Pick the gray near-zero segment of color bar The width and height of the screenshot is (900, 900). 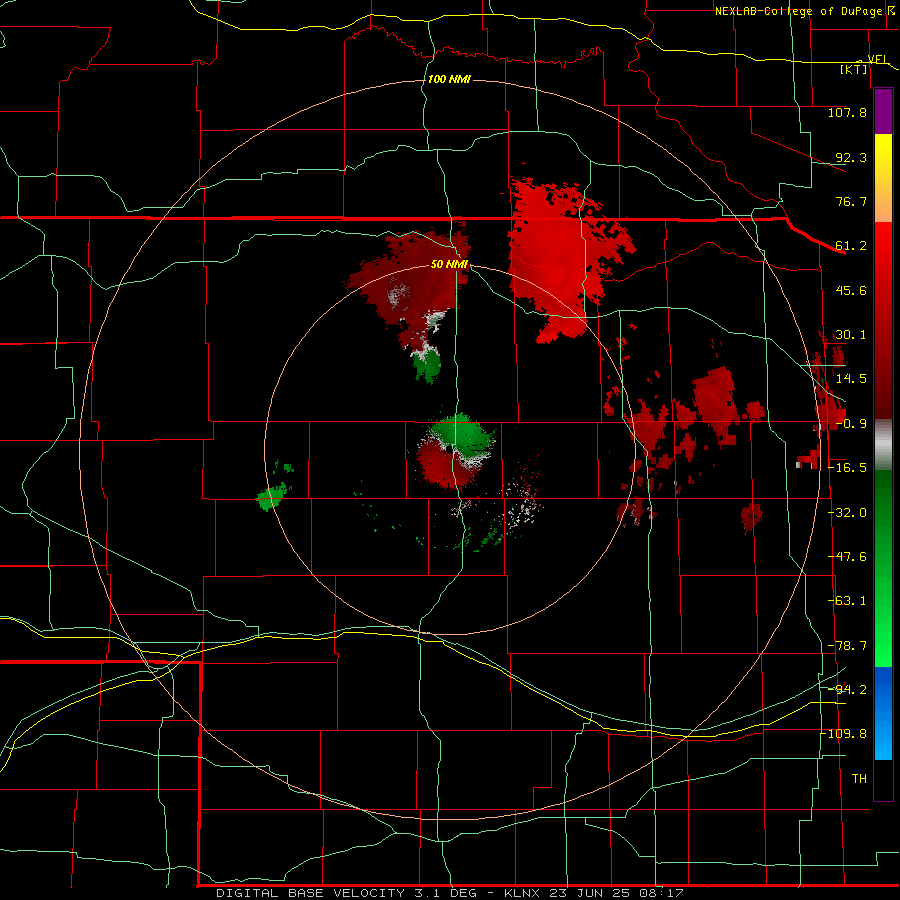pos(883,445)
